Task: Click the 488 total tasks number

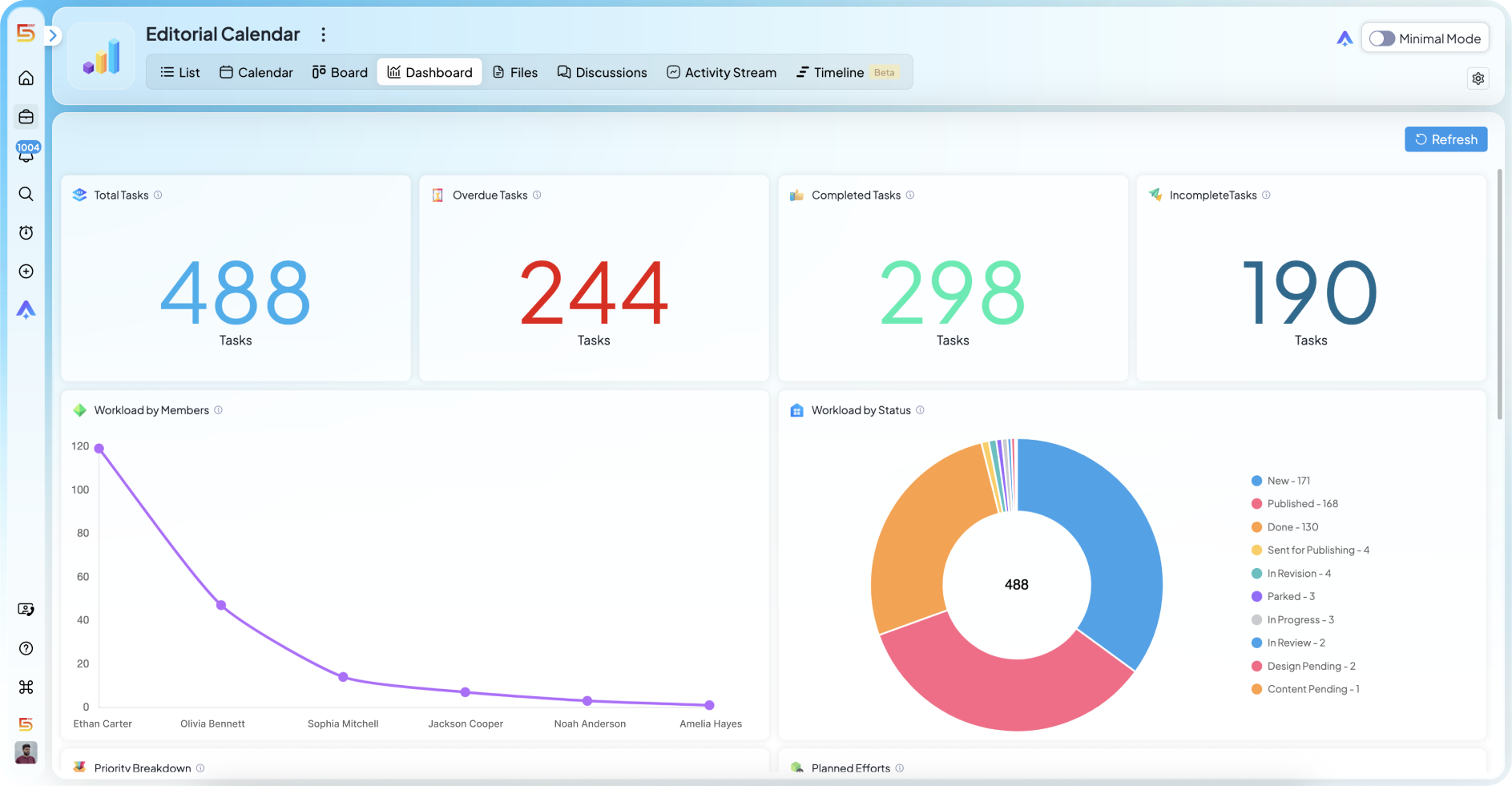Action: [236, 292]
